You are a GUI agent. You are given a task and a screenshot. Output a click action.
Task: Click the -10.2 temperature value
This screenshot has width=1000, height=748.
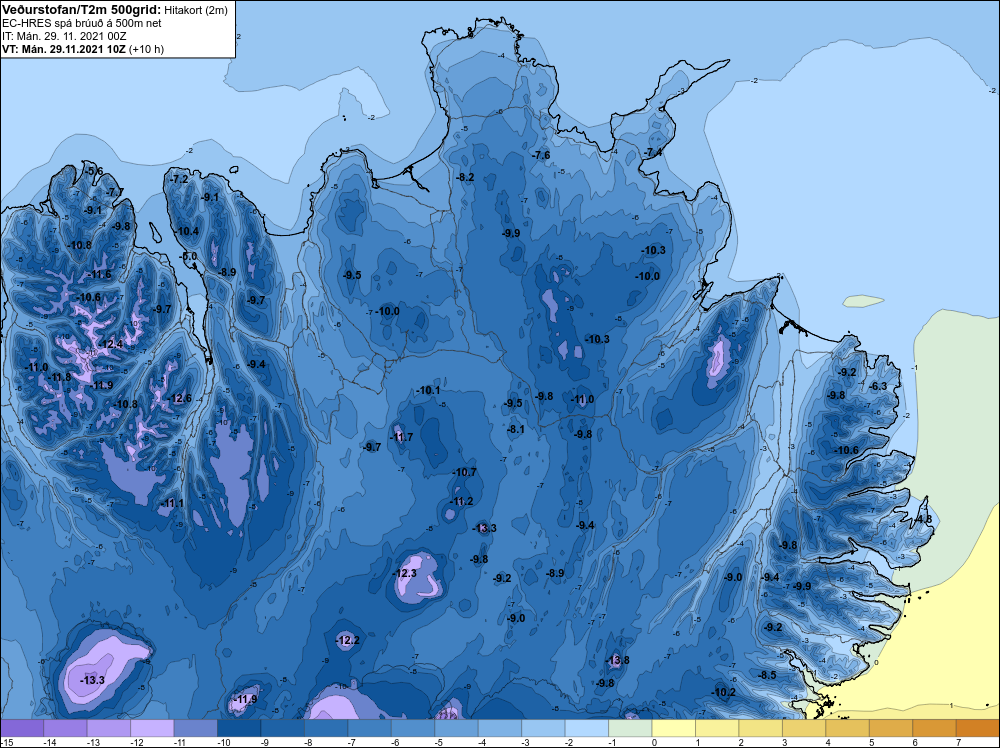(x=724, y=693)
